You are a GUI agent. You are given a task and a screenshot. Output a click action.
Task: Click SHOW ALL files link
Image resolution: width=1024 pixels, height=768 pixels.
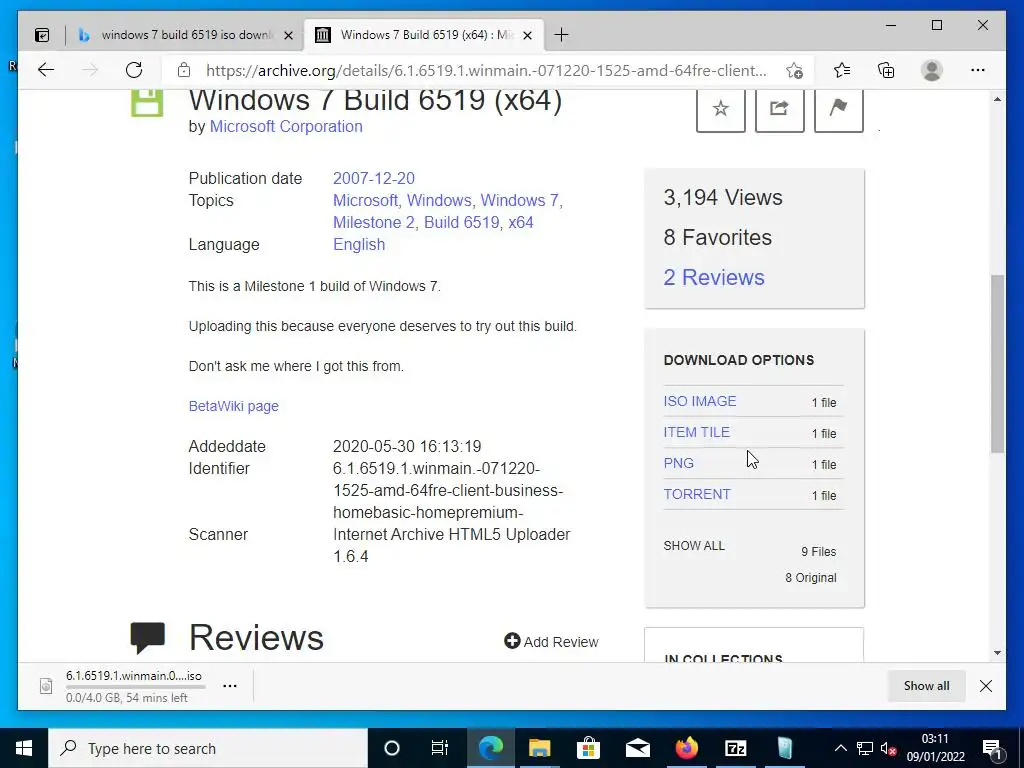point(694,546)
